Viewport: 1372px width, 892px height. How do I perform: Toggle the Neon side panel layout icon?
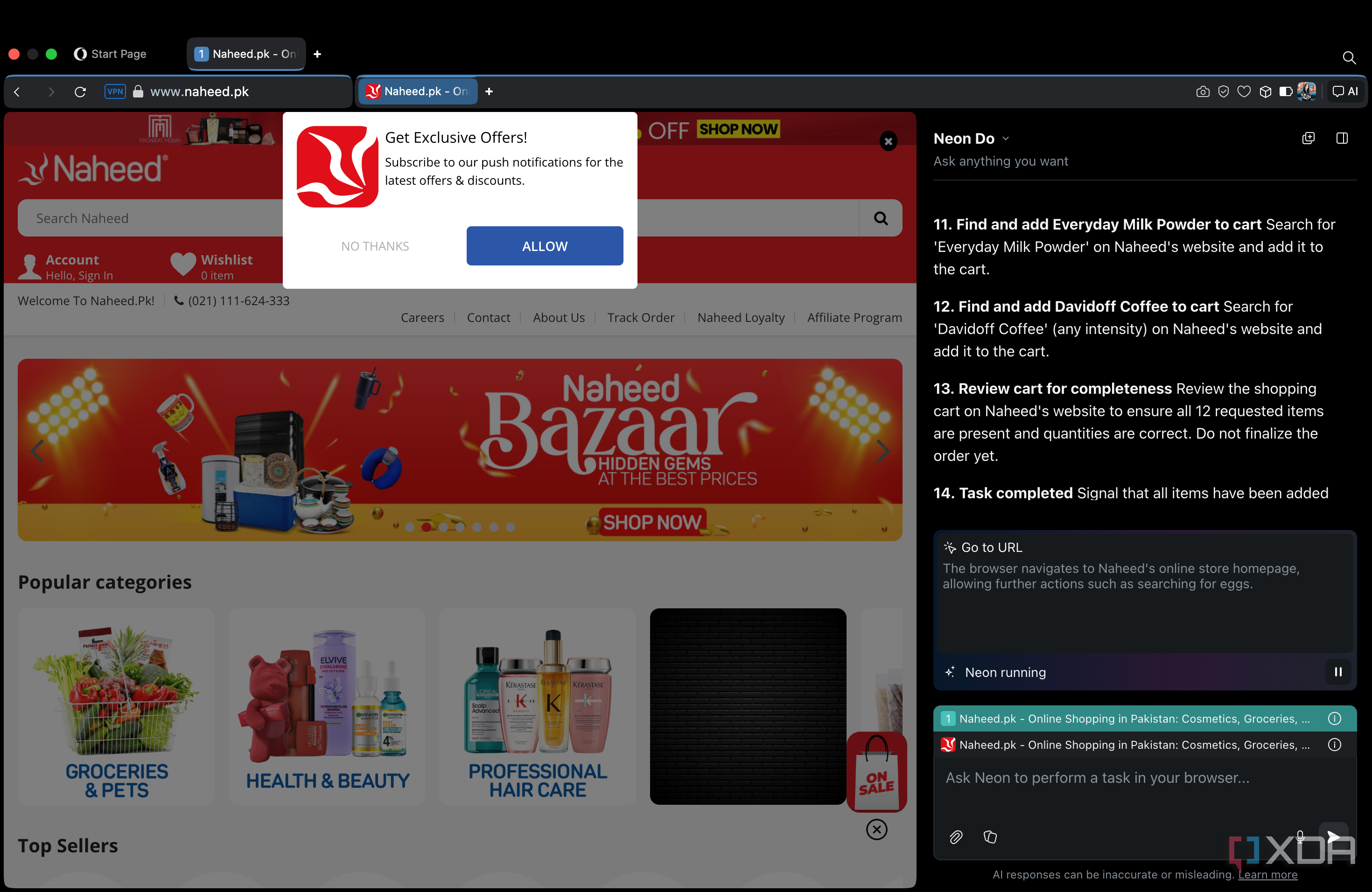(1342, 138)
